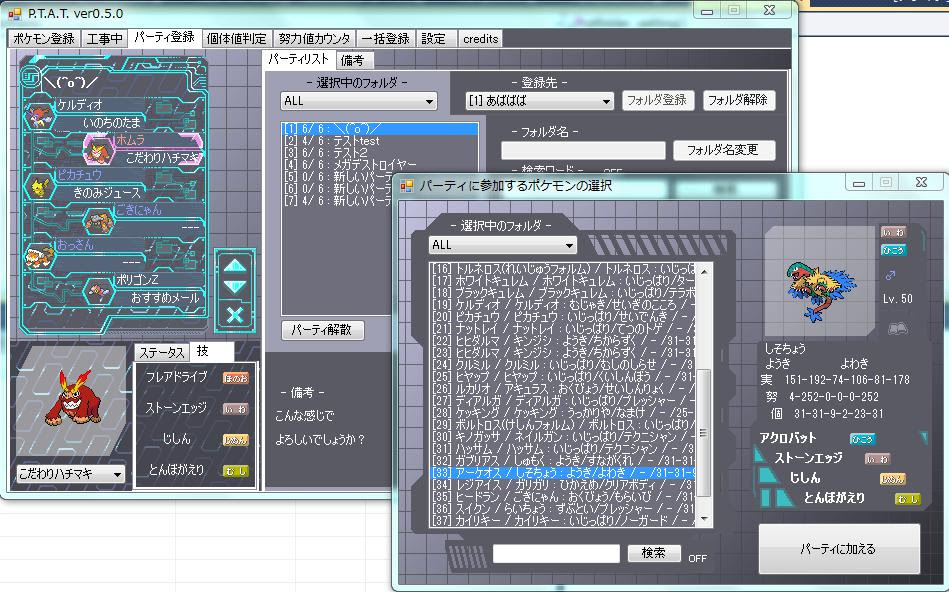Click the 検索 button in selection dialog
Viewport: 949px width, 592px height.
(654, 553)
